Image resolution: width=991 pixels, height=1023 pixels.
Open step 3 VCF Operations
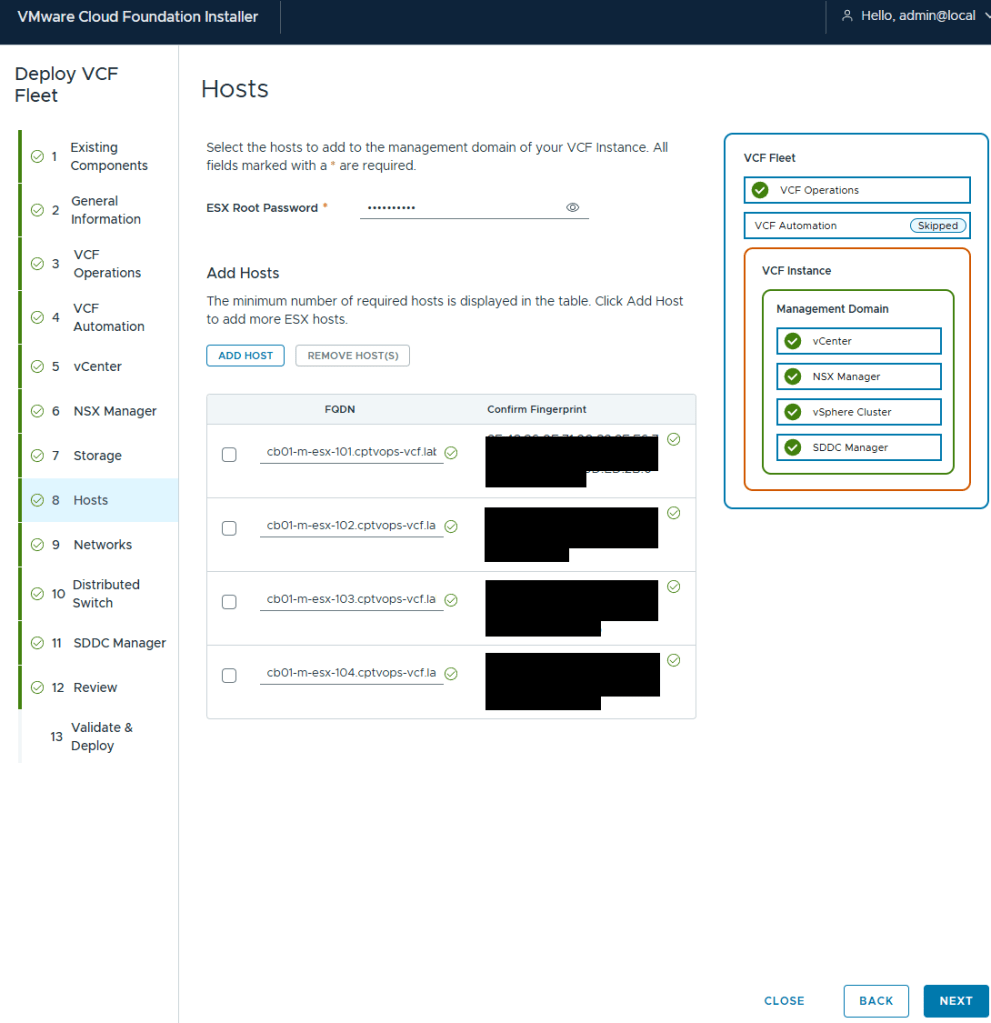pos(99,264)
